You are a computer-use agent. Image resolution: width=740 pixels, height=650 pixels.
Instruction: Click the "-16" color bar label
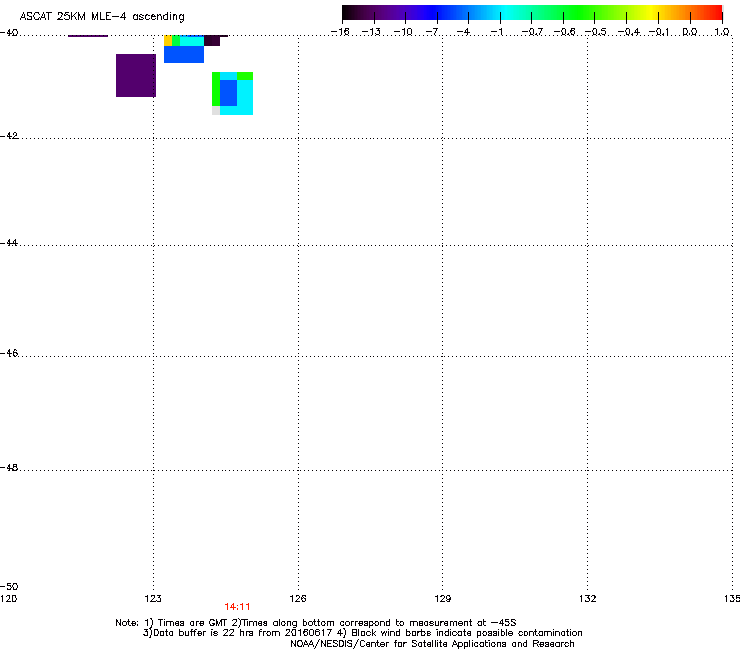340,32
